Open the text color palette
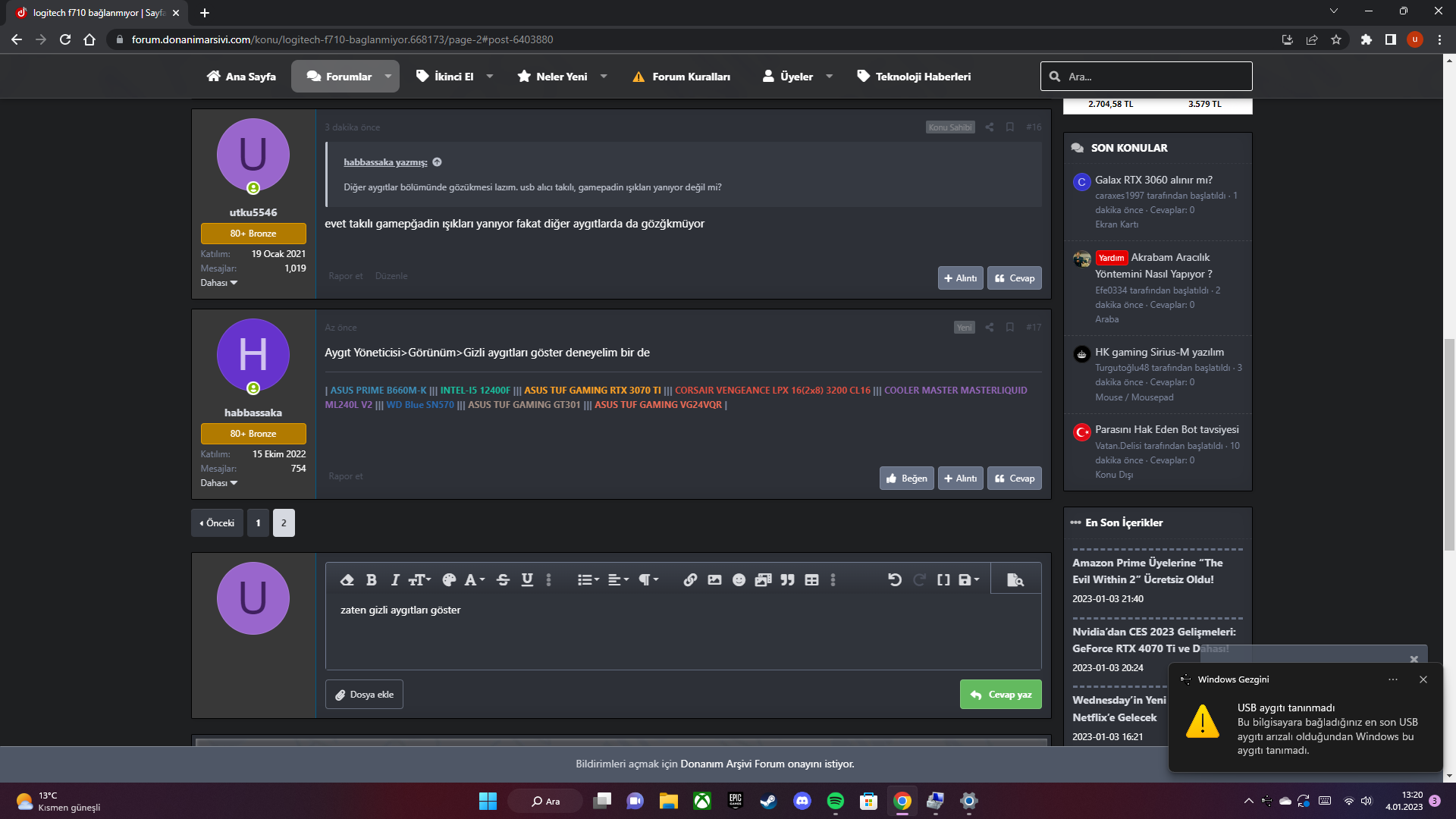The image size is (1456, 819). [x=449, y=580]
